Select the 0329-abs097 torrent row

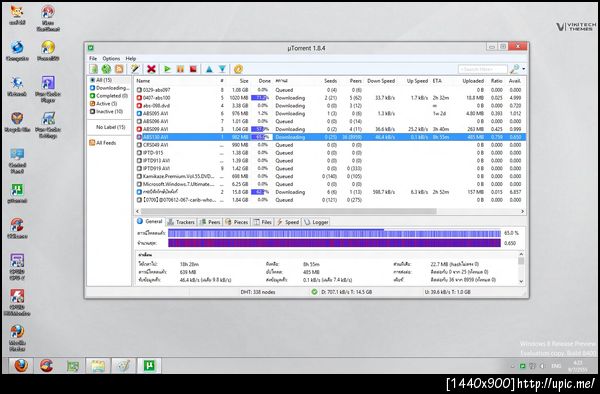click(331, 90)
